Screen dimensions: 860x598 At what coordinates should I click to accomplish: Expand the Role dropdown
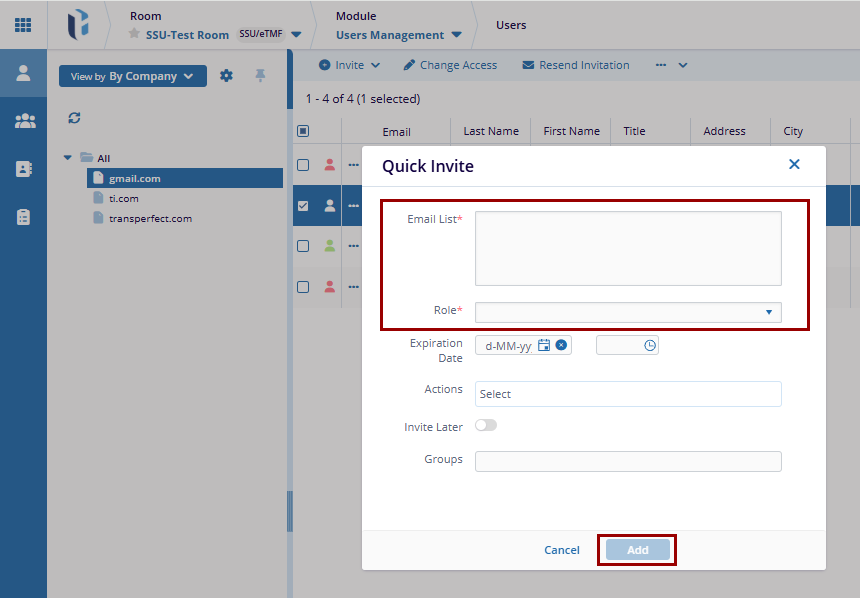pos(768,312)
